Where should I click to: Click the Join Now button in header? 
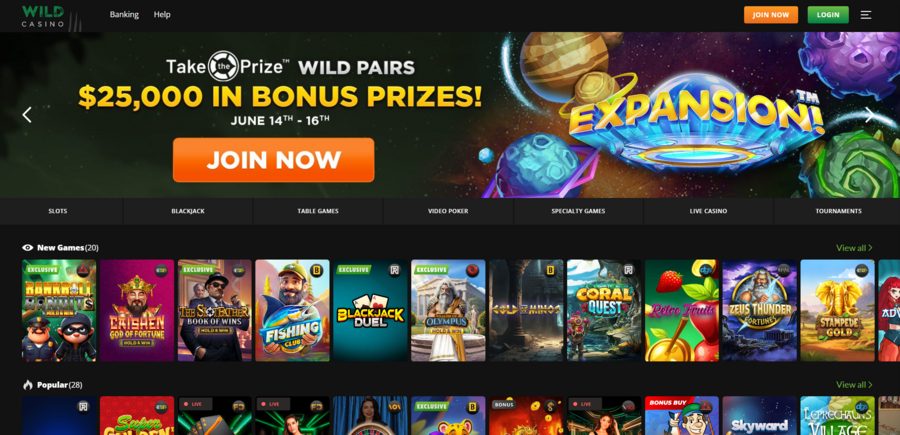[x=770, y=15]
